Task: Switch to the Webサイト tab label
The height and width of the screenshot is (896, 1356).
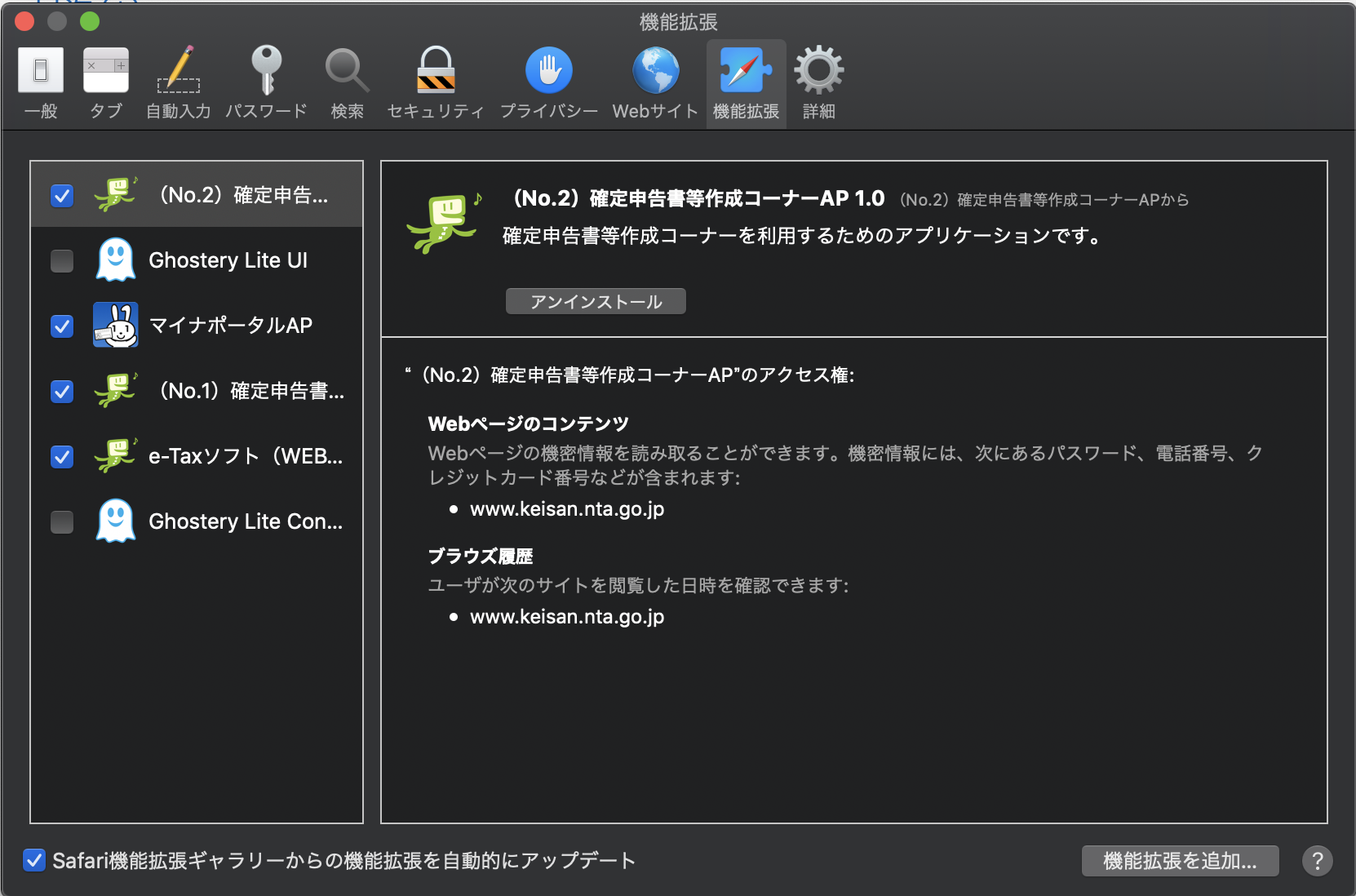Action: [656, 111]
